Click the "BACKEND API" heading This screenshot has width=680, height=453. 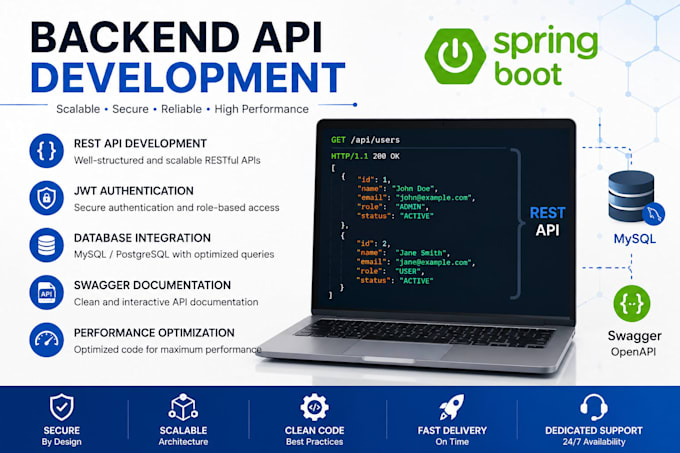coord(177,37)
